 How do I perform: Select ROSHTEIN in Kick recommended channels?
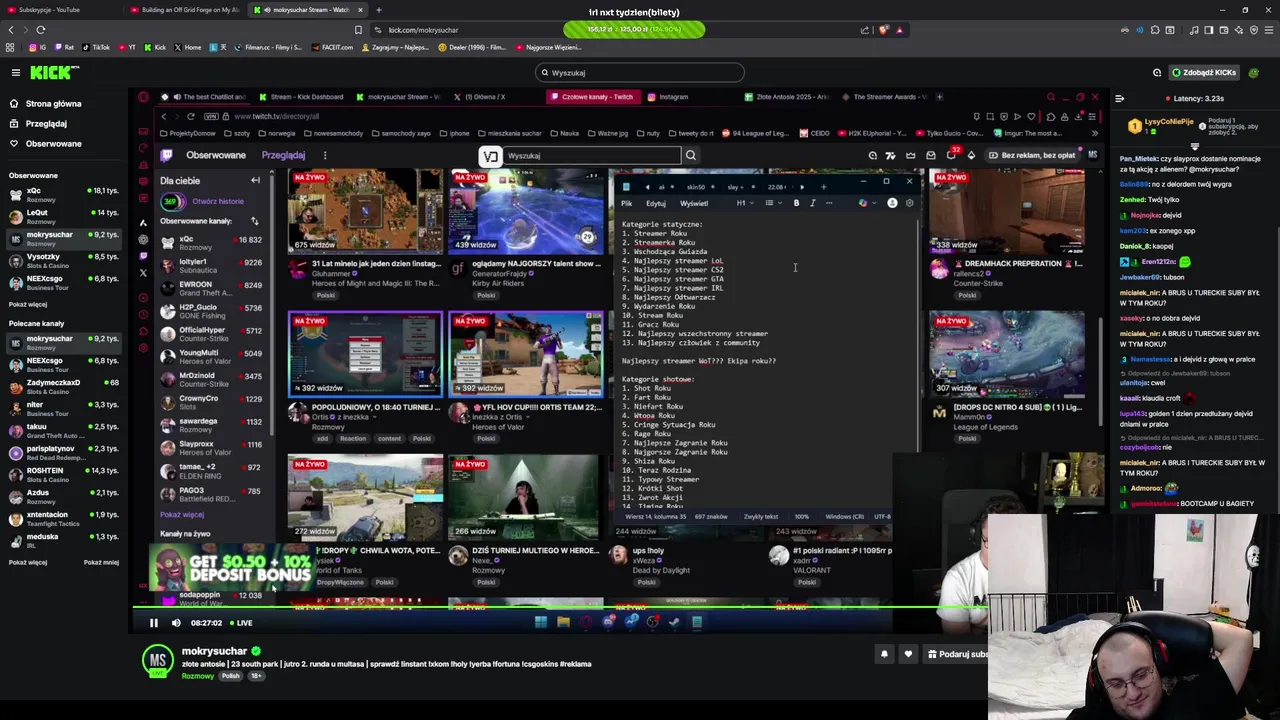[64, 474]
